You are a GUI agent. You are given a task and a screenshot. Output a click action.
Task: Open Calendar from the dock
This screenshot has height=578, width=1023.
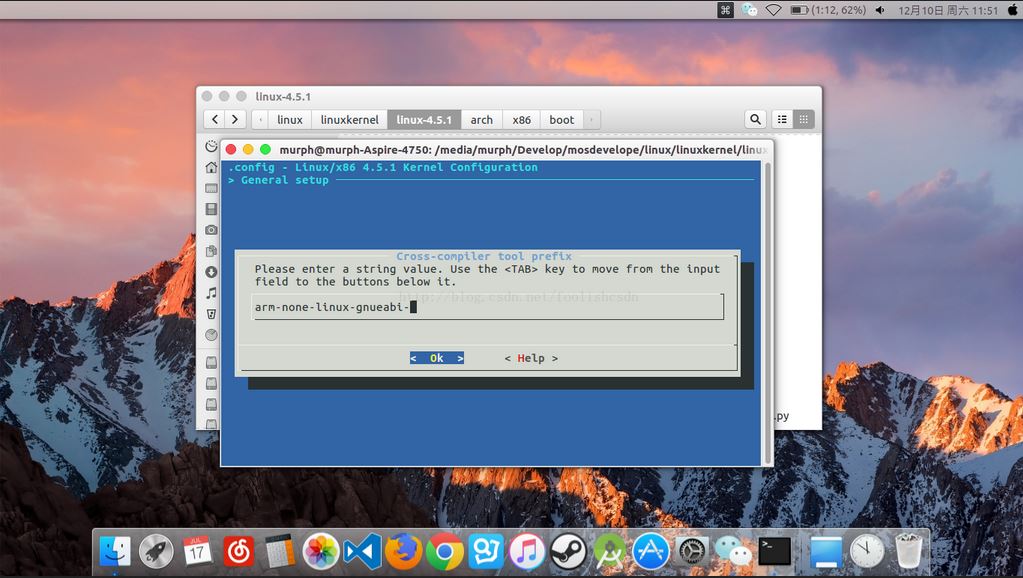tap(197, 552)
